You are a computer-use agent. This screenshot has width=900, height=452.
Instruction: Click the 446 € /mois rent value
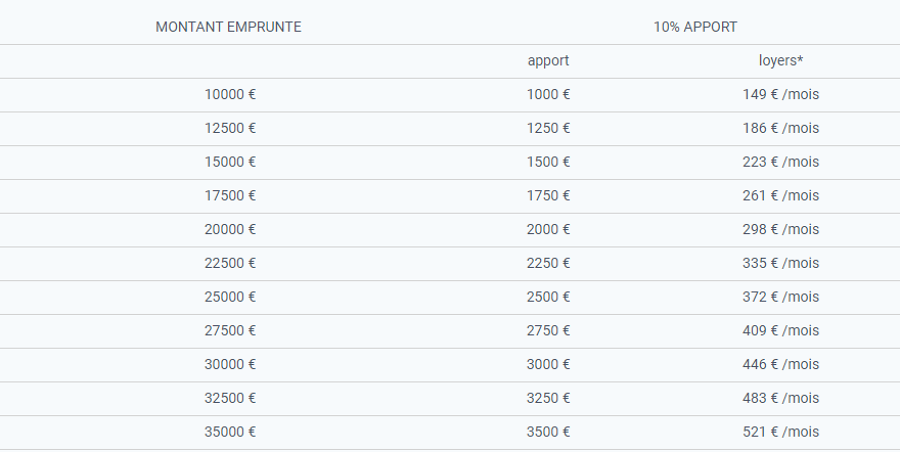[781, 365]
